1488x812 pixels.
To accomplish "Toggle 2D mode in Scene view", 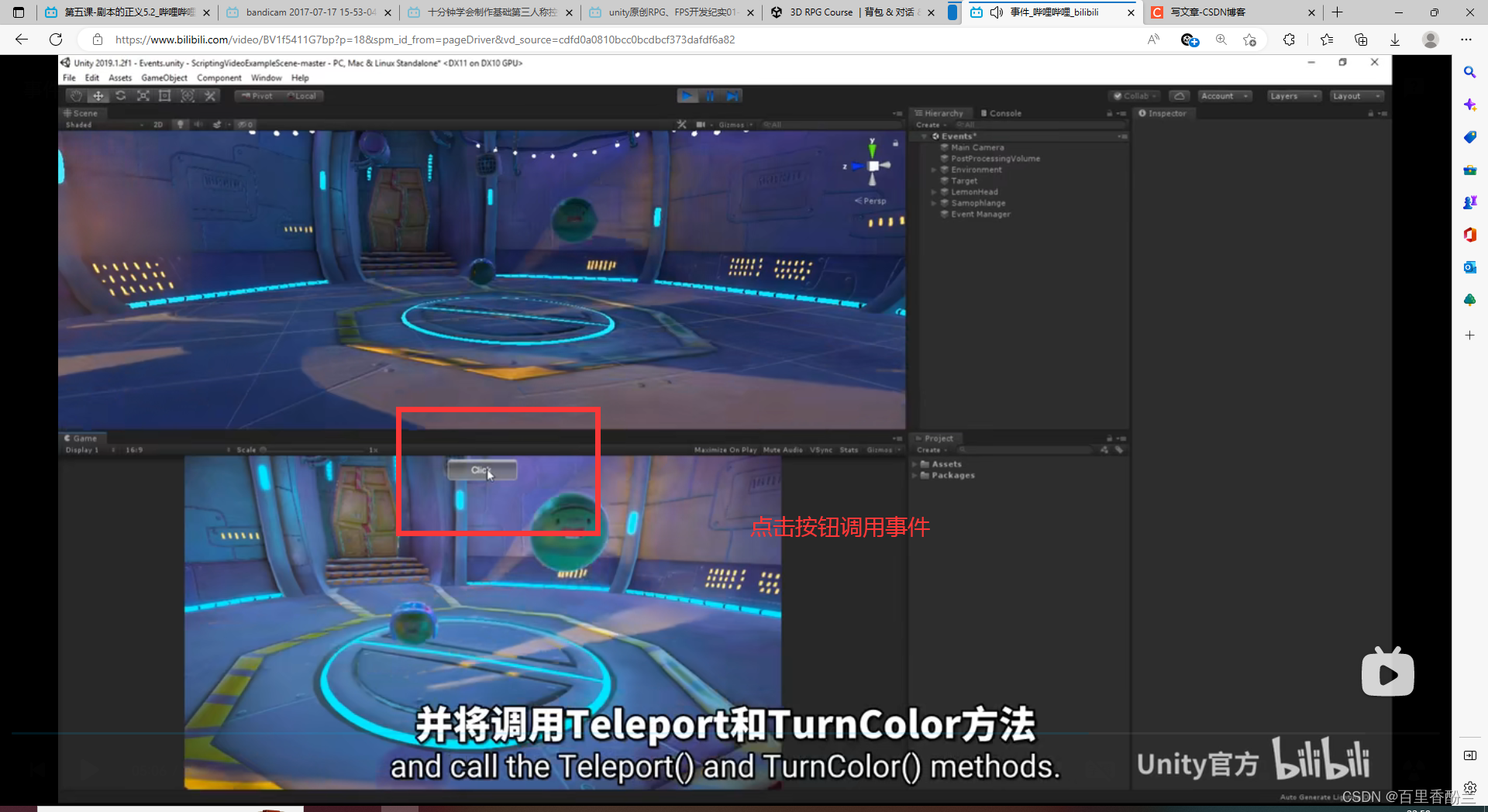I will coord(158,124).
